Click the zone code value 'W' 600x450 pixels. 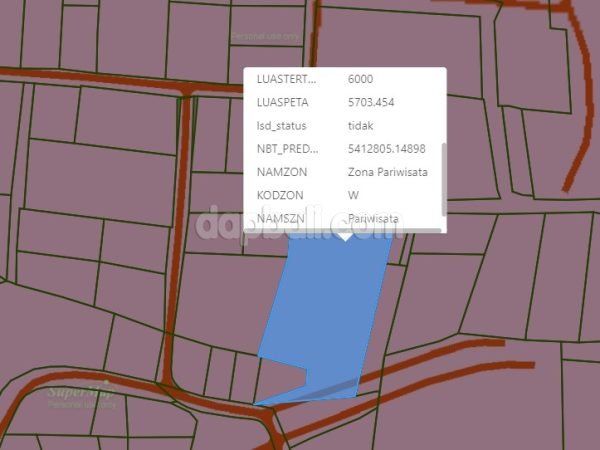point(353,195)
